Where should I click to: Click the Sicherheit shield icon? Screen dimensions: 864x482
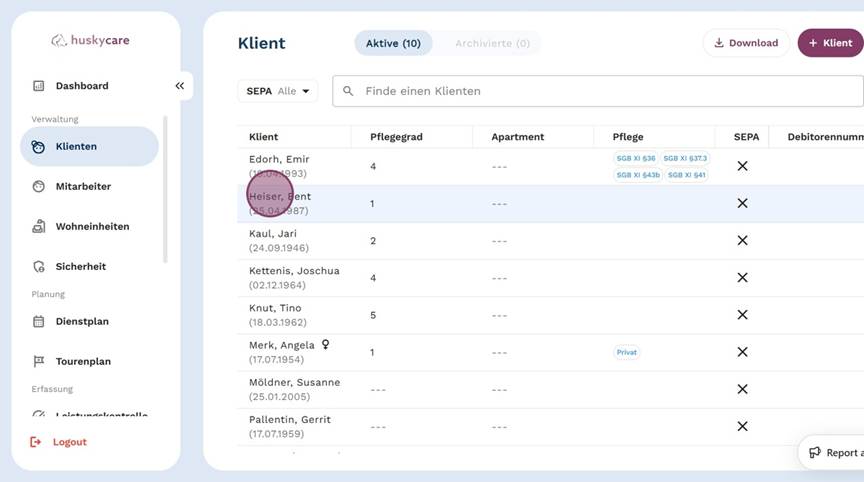(x=38, y=267)
